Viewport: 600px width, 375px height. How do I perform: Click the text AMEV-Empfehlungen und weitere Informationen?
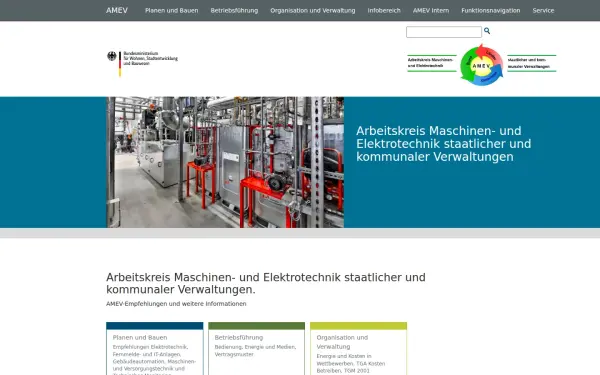coord(176,304)
